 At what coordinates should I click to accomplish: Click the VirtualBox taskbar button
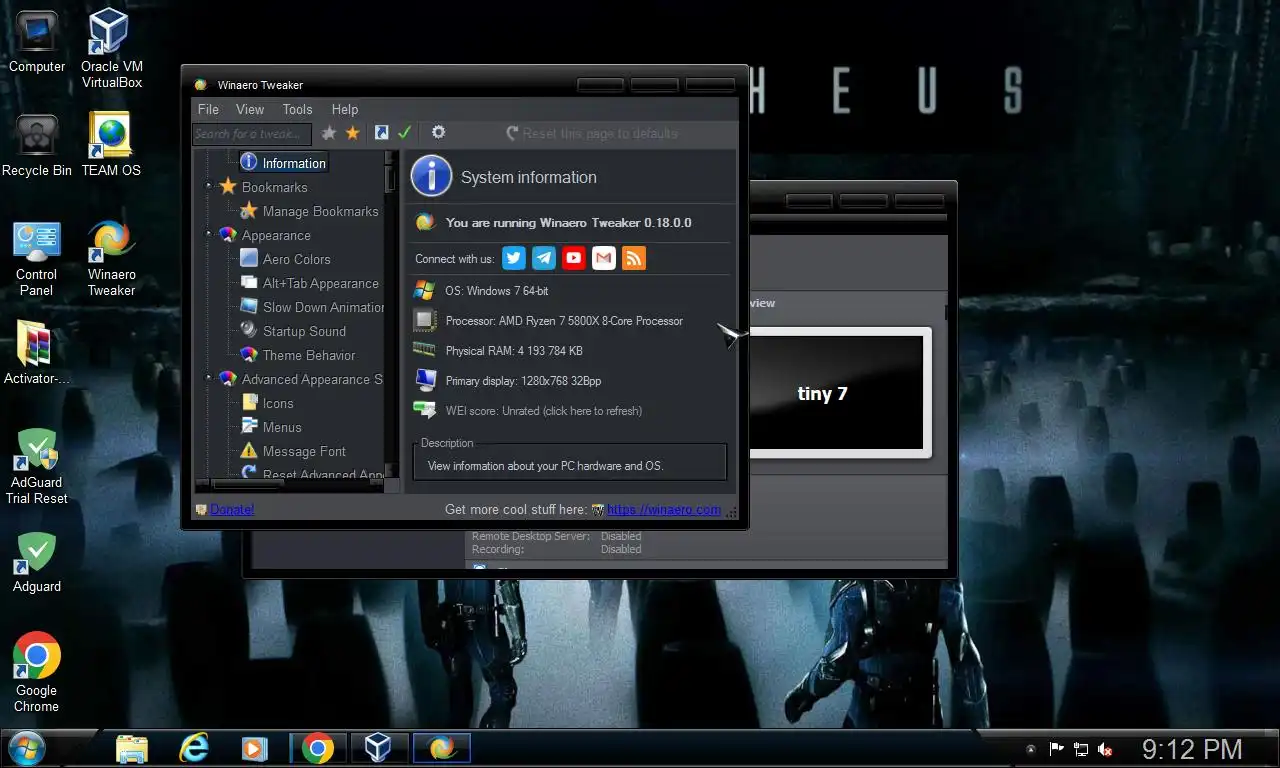click(380, 748)
